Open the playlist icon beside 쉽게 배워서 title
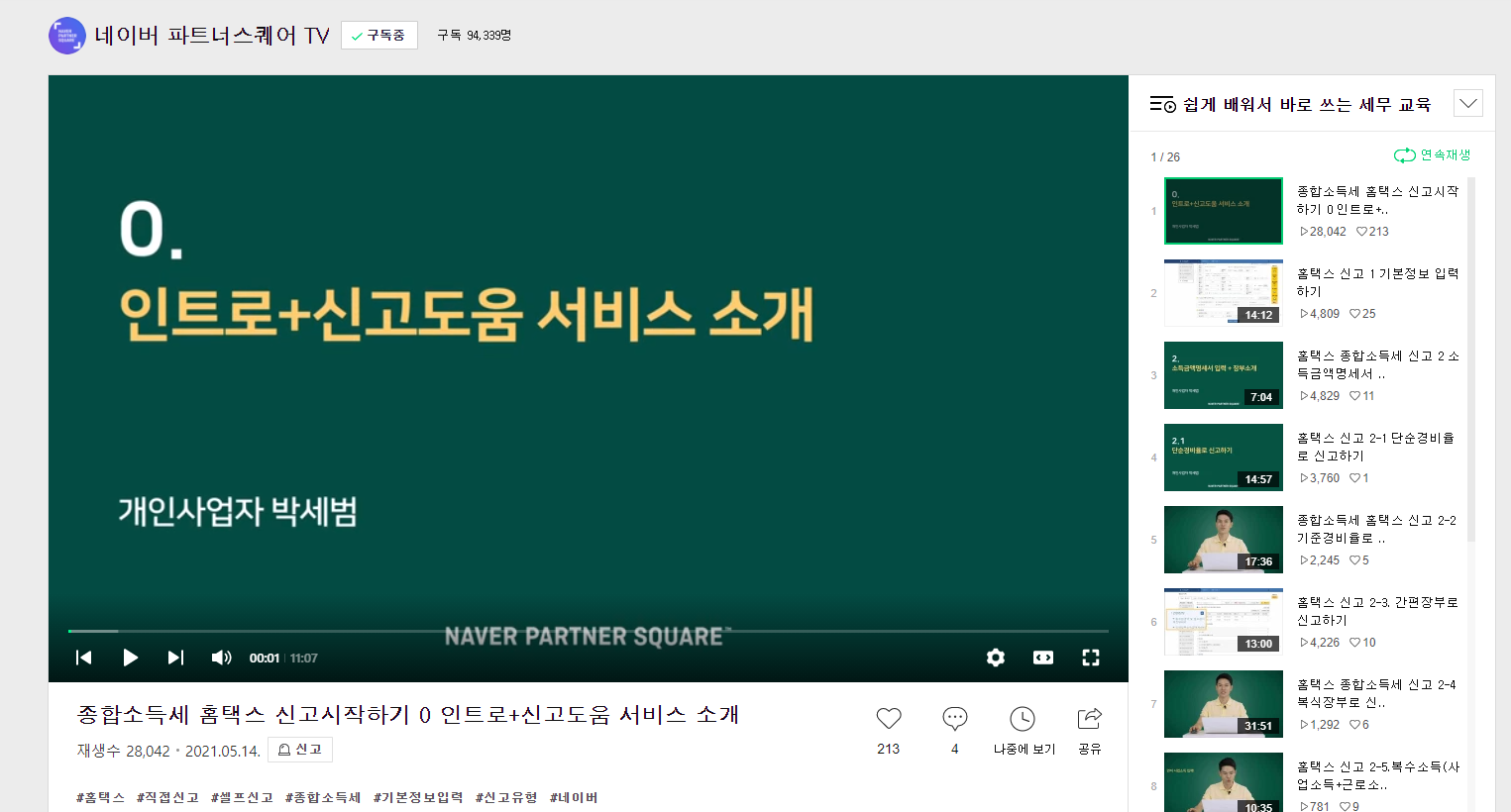The image size is (1511, 812). (x=1162, y=104)
